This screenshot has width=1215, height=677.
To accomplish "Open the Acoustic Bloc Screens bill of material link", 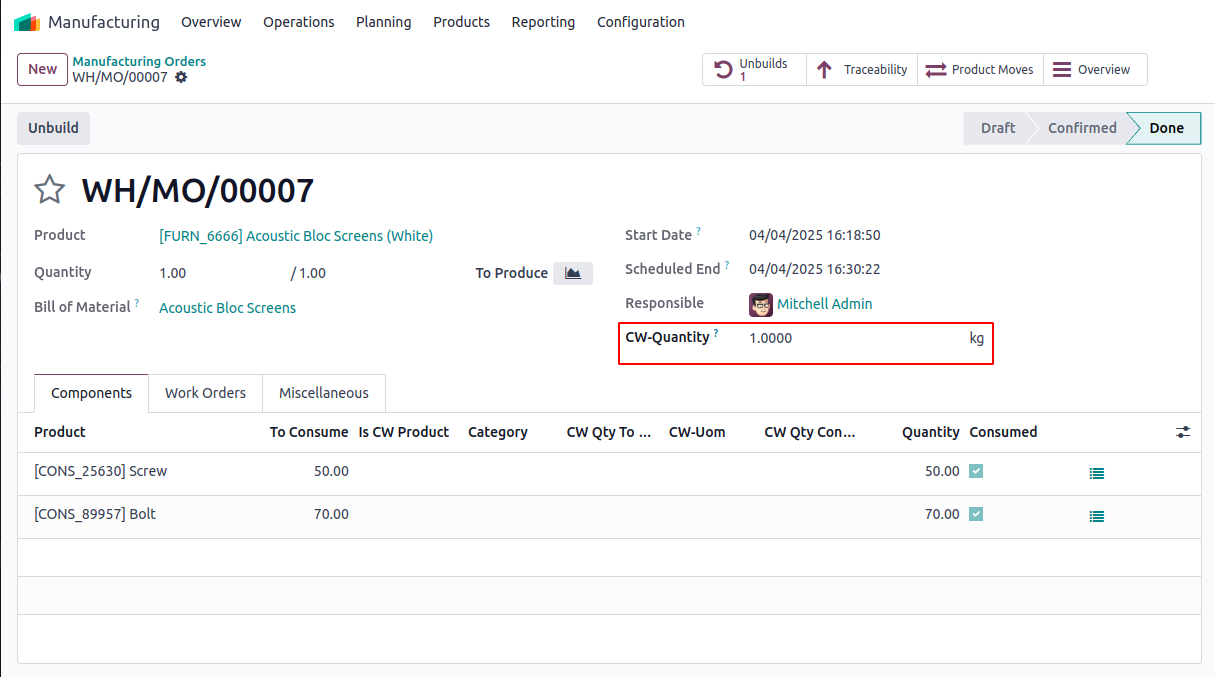I will [x=227, y=308].
